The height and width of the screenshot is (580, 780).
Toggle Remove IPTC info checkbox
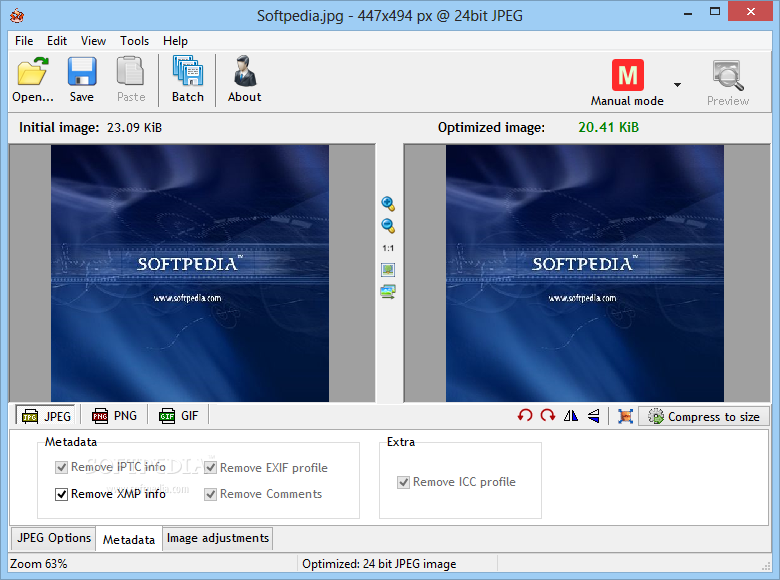[x=61, y=468]
